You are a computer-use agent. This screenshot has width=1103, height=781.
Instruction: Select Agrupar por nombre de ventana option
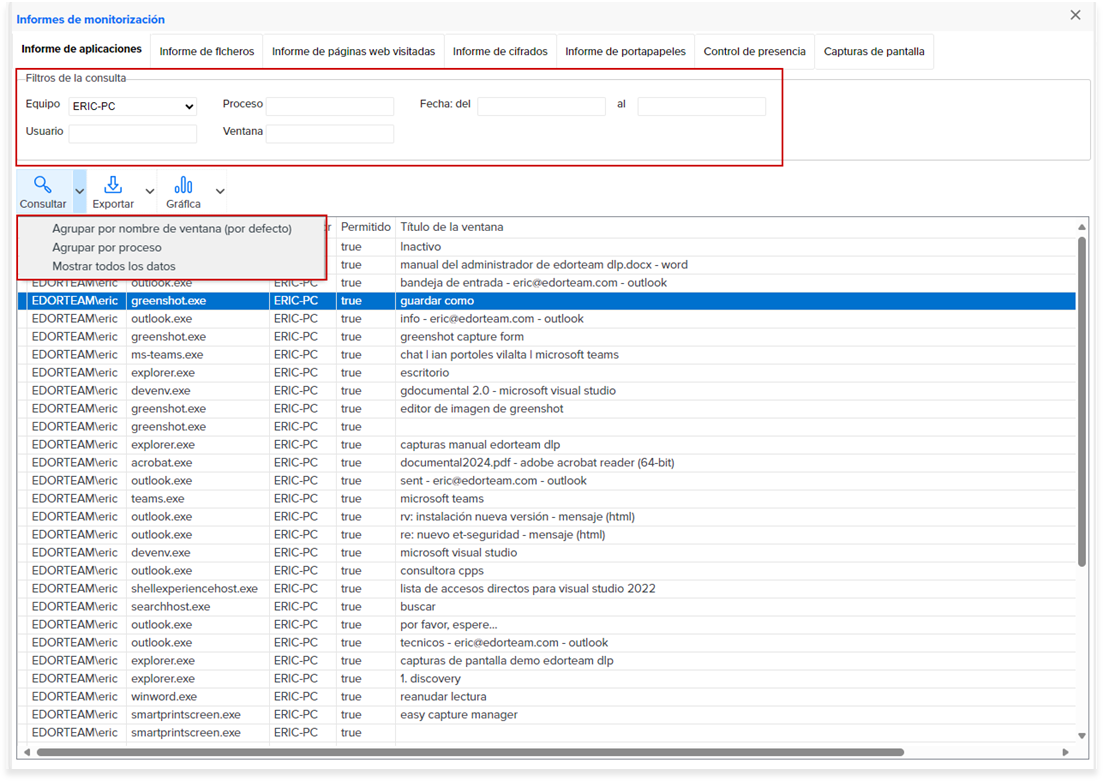pyautogui.click(x=172, y=229)
